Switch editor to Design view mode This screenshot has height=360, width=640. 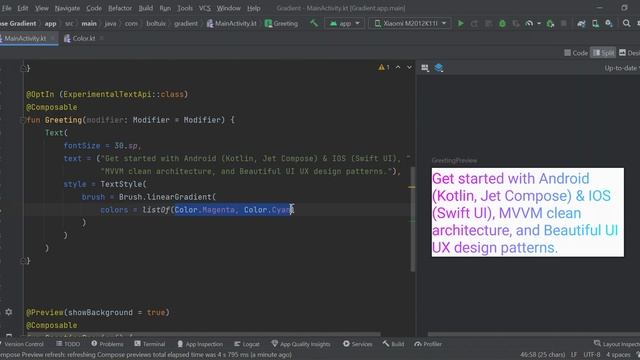click(x=629, y=53)
